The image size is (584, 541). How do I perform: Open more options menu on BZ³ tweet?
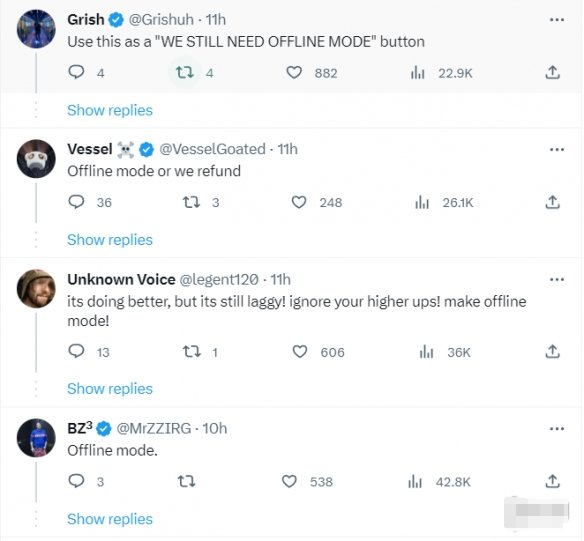click(x=557, y=429)
